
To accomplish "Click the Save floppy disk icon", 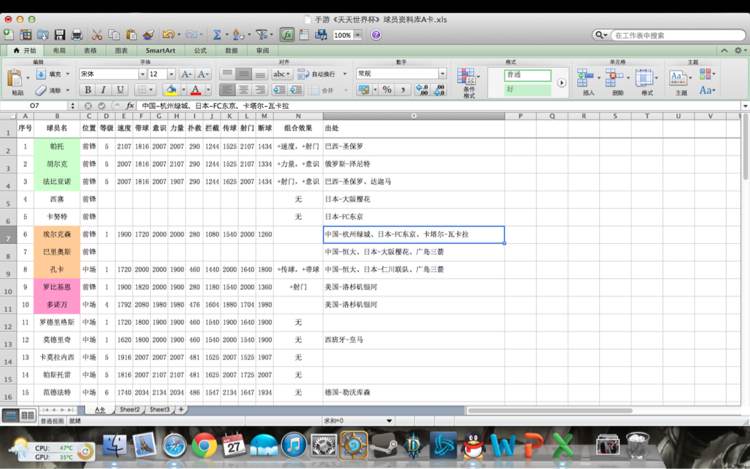I will (60, 35).
